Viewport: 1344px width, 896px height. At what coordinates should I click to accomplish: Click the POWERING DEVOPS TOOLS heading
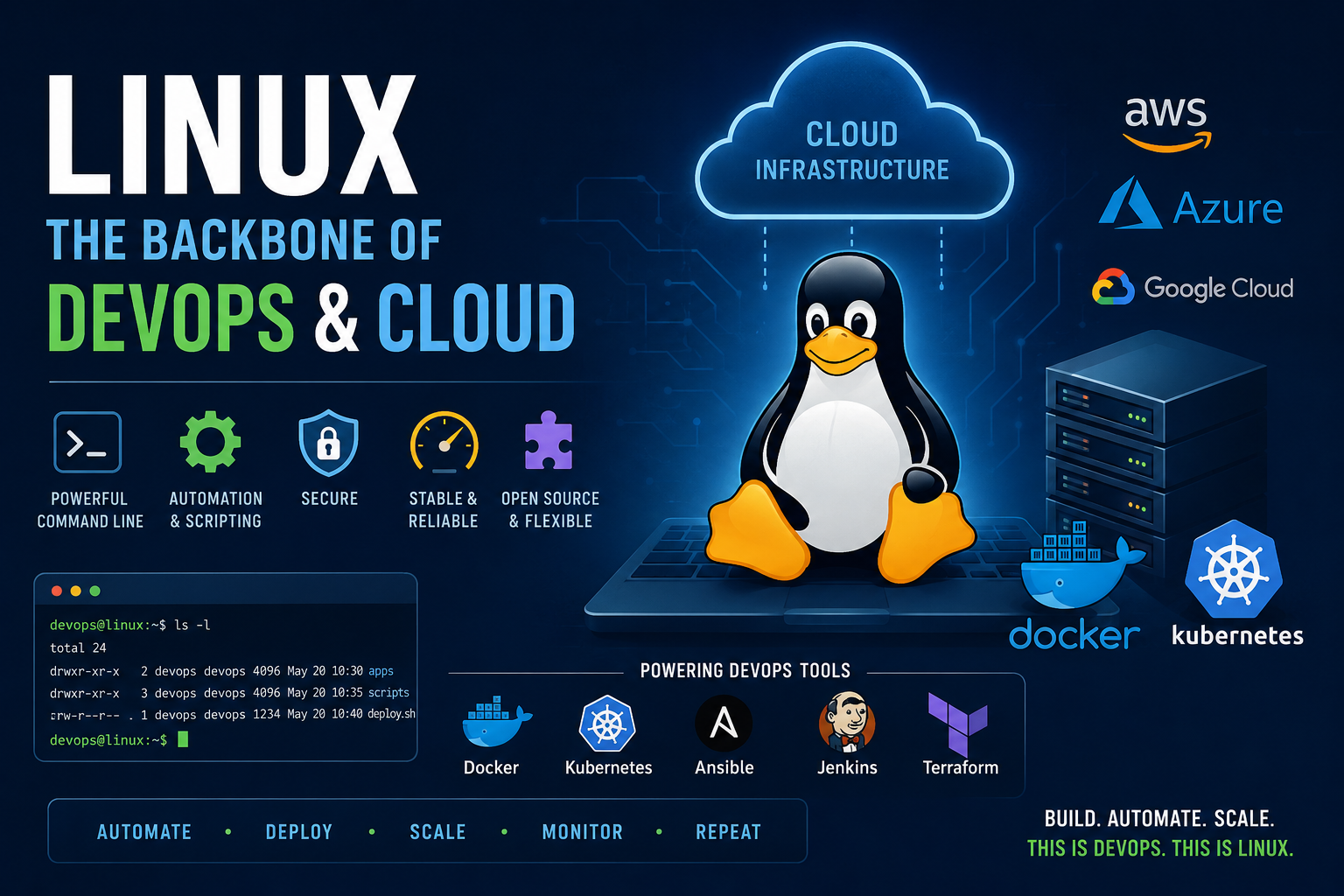click(745, 671)
